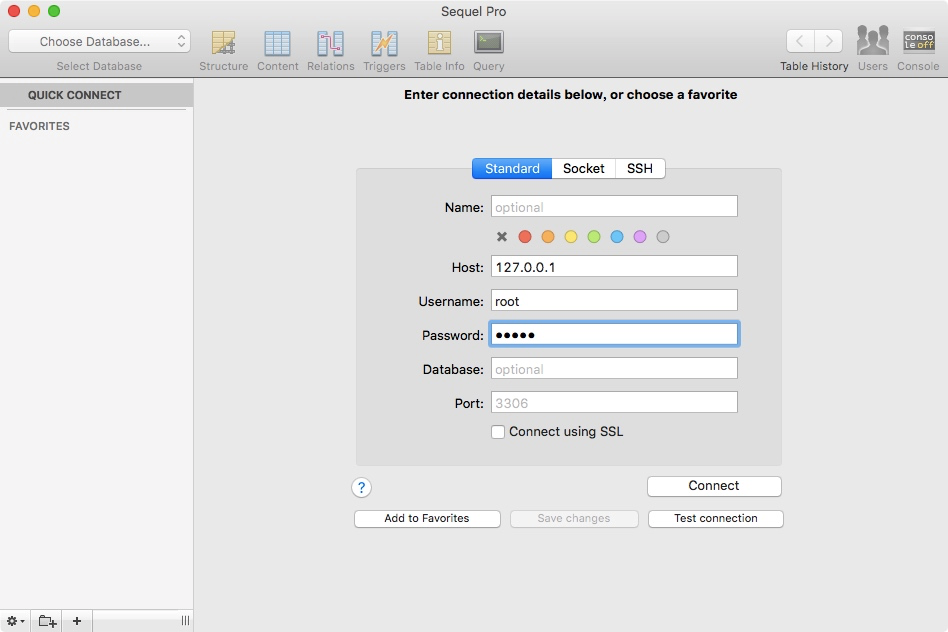The width and height of the screenshot is (948, 632).
Task: Focus the Username input field
Action: (614, 301)
